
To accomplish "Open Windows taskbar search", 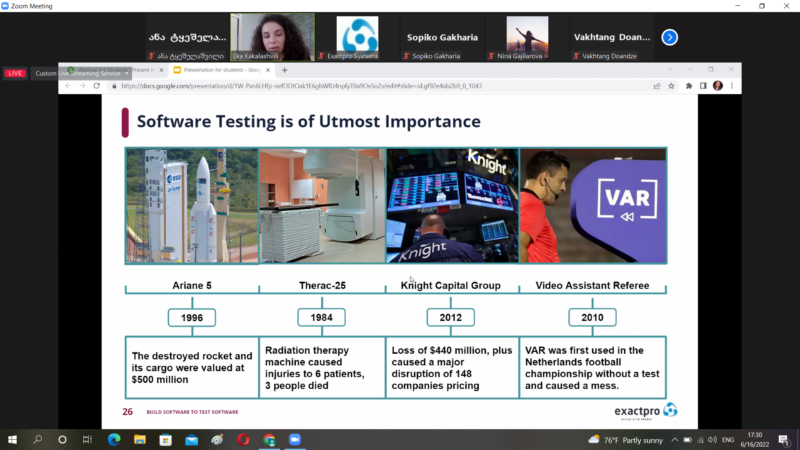I will tap(37, 439).
